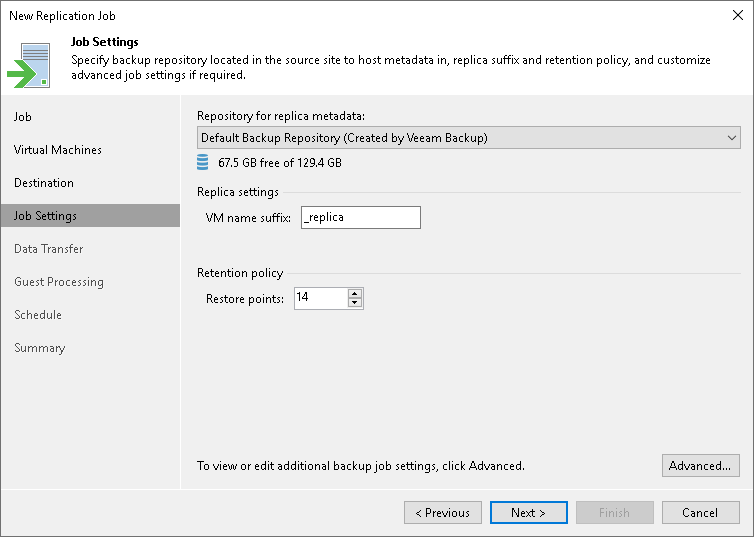Go to the Data Transfer step
The width and height of the screenshot is (754, 537).
pos(48,249)
